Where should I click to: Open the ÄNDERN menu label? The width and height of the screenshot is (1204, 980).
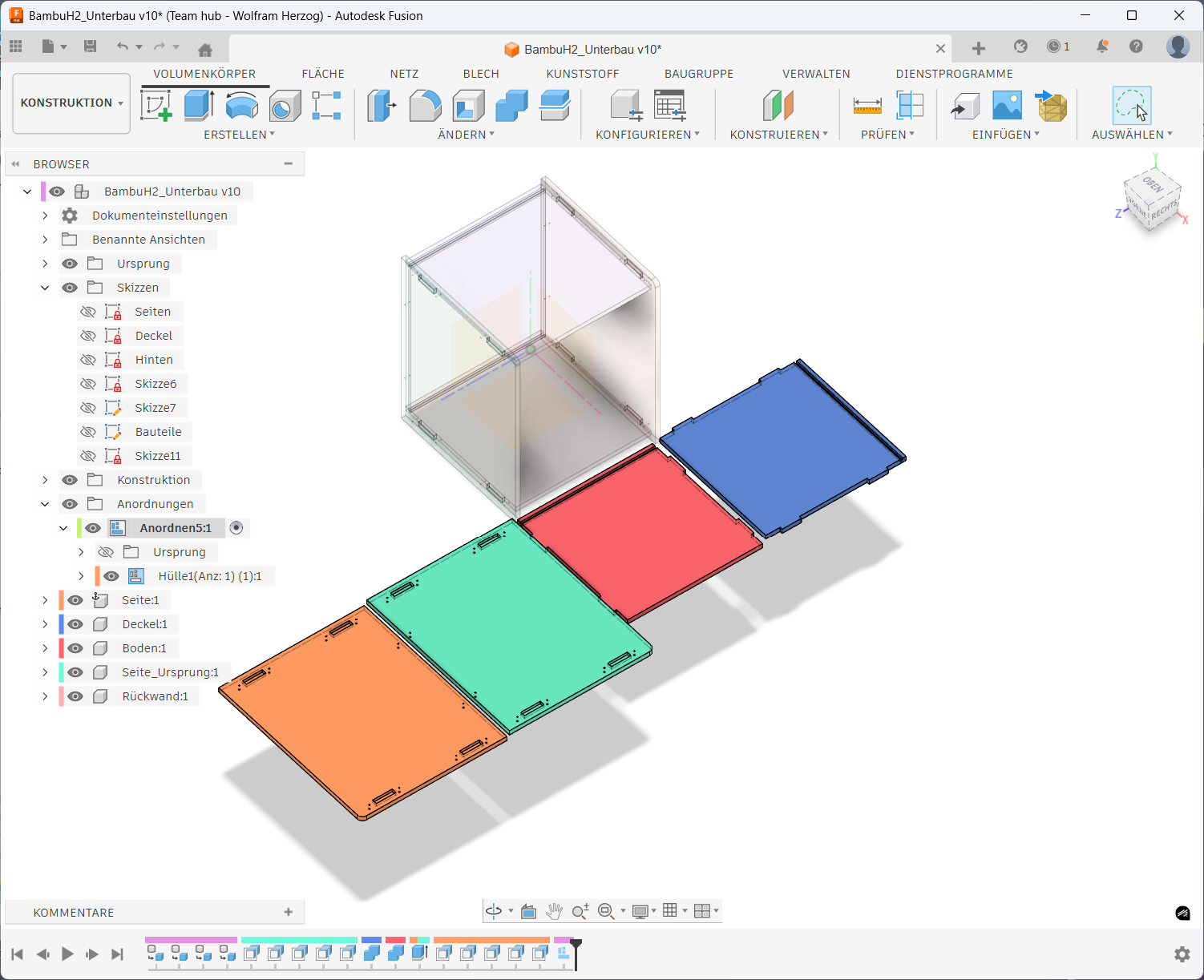click(466, 135)
